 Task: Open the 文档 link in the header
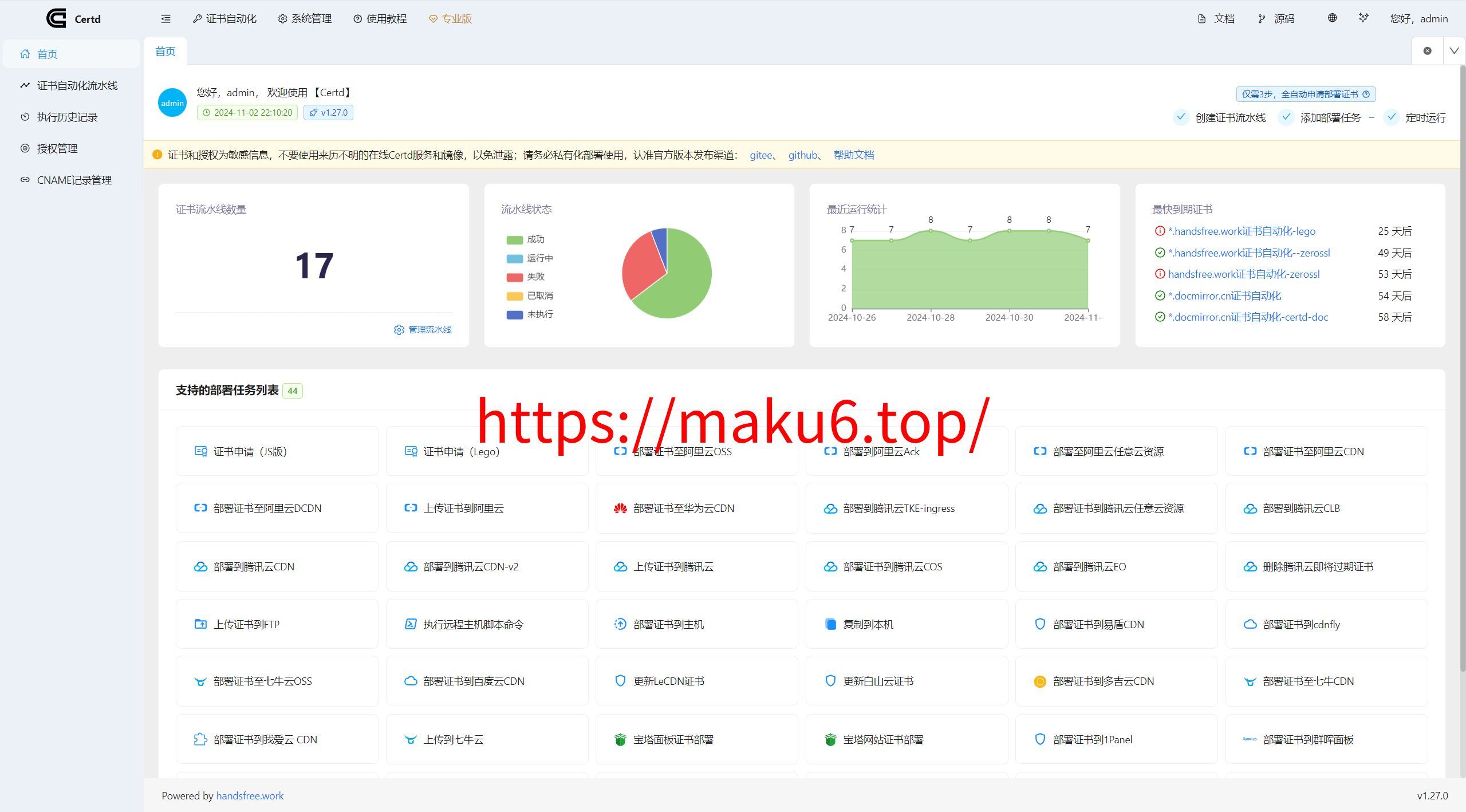[x=1216, y=19]
